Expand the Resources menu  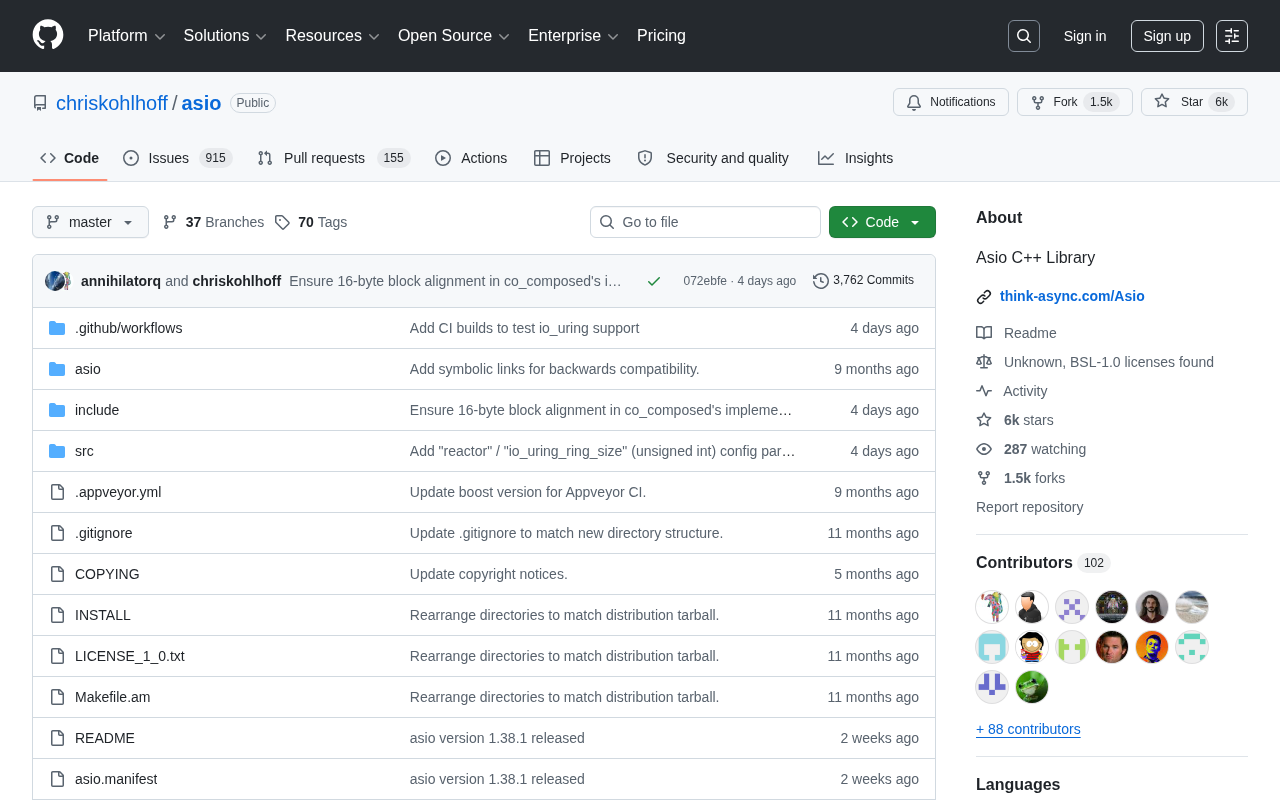(333, 36)
